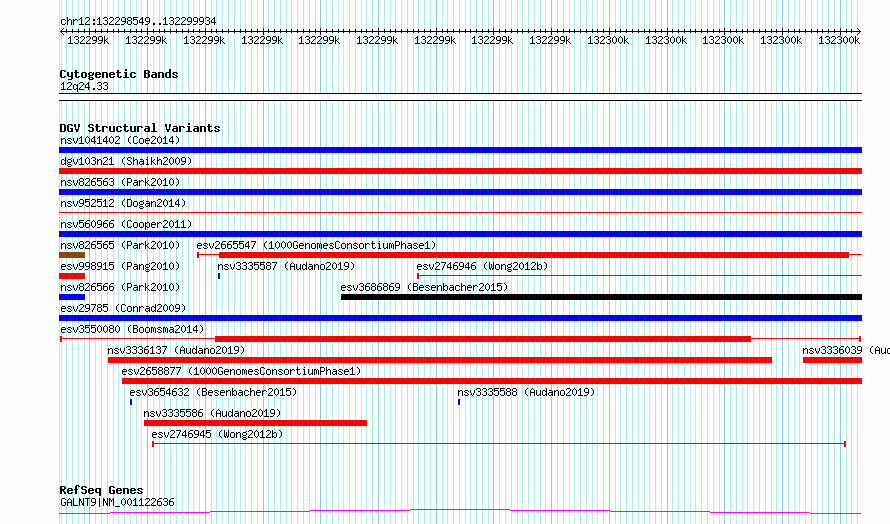Select the thick red bar of esv3550080
This screenshot has width=890, height=524.
pyautogui.click(x=483, y=339)
